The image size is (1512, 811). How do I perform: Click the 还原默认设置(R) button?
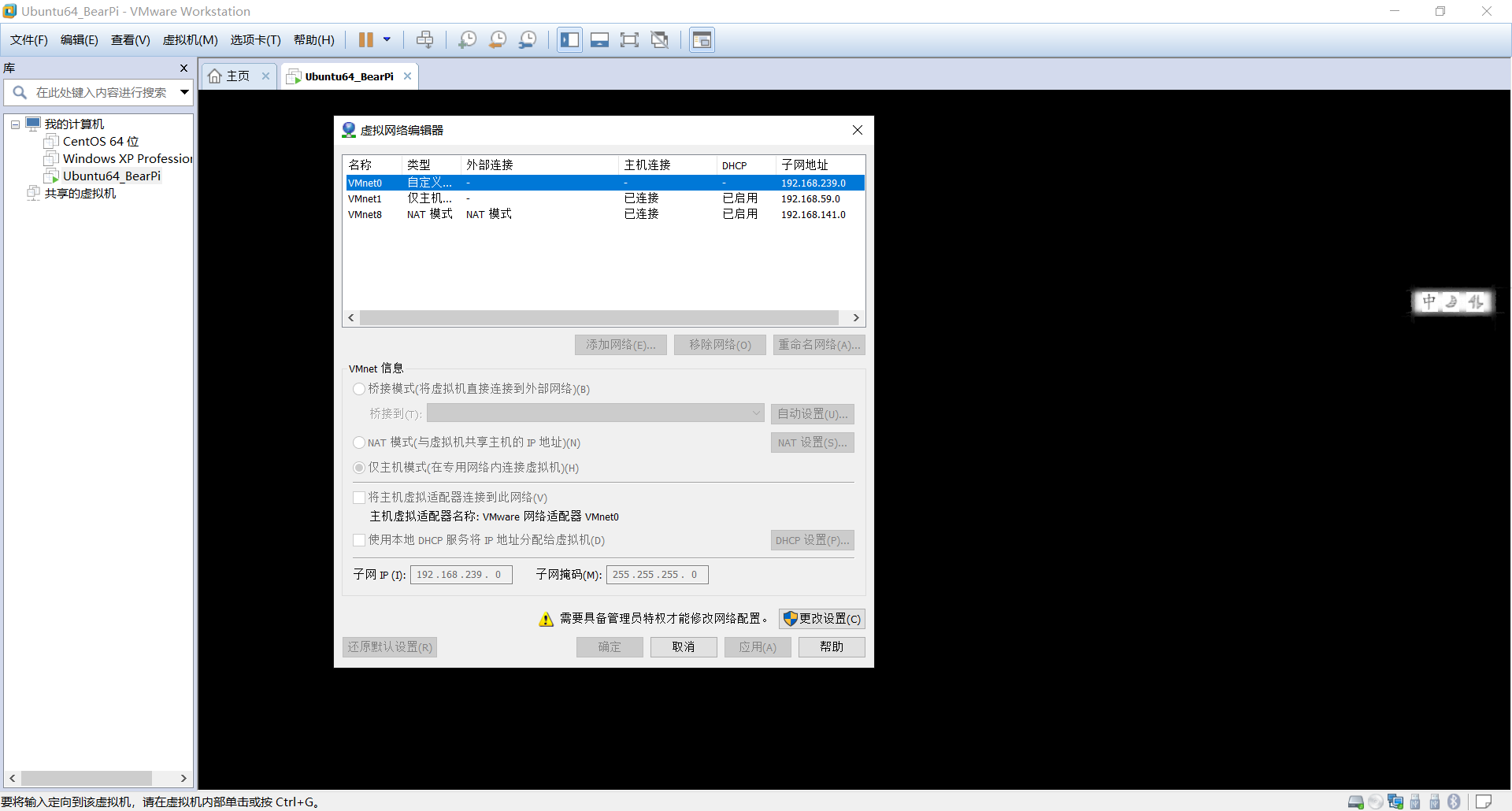[390, 647]
